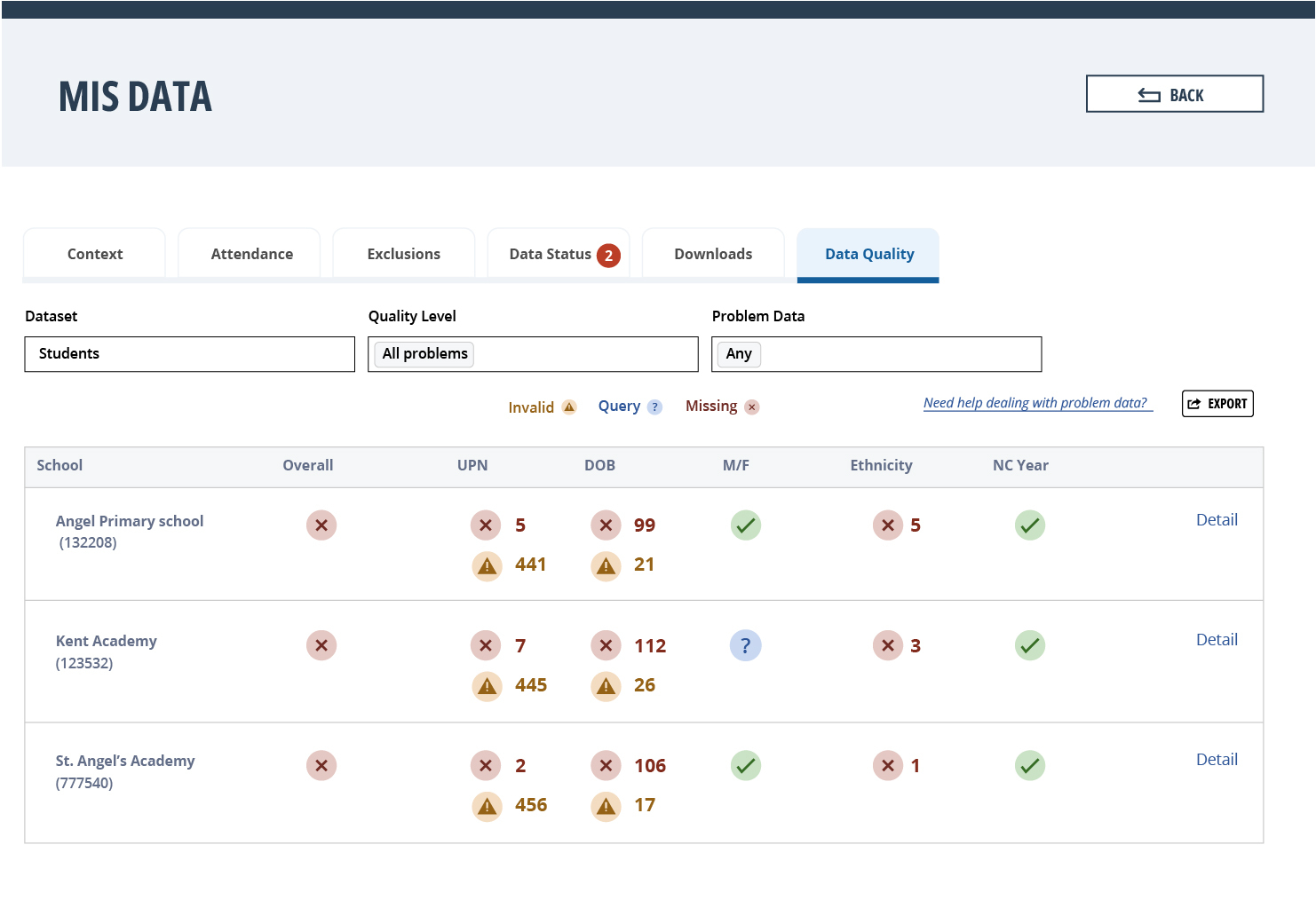Click St. Angel's Academy overall missing icon
This screenshot has height=916, width=1316.
321,765
